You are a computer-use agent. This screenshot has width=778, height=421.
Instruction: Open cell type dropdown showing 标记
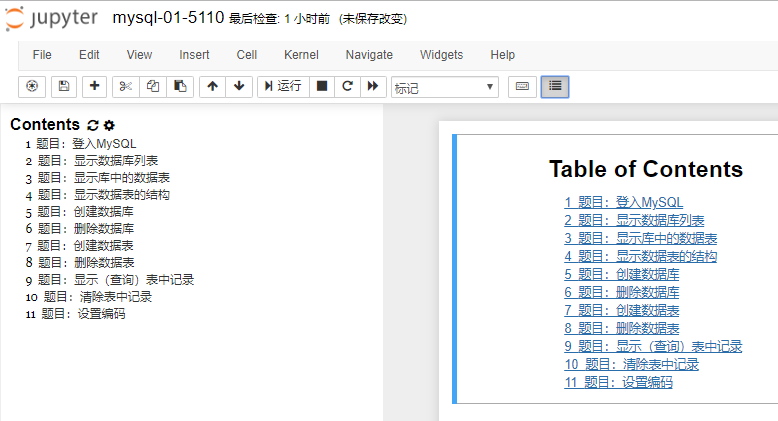pyautogui.click(x=445, y=87)
